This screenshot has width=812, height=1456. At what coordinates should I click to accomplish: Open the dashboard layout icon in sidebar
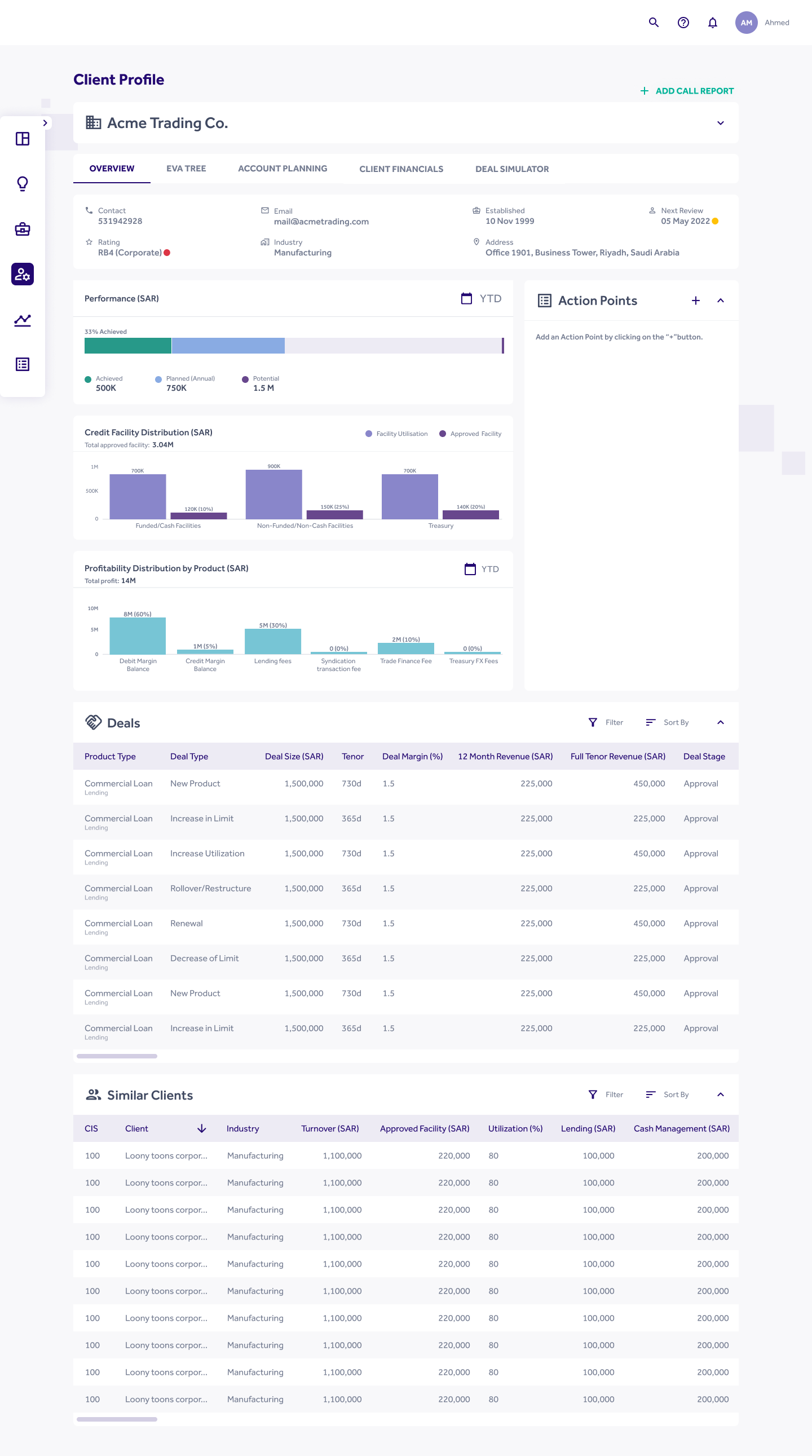point(23,139)
